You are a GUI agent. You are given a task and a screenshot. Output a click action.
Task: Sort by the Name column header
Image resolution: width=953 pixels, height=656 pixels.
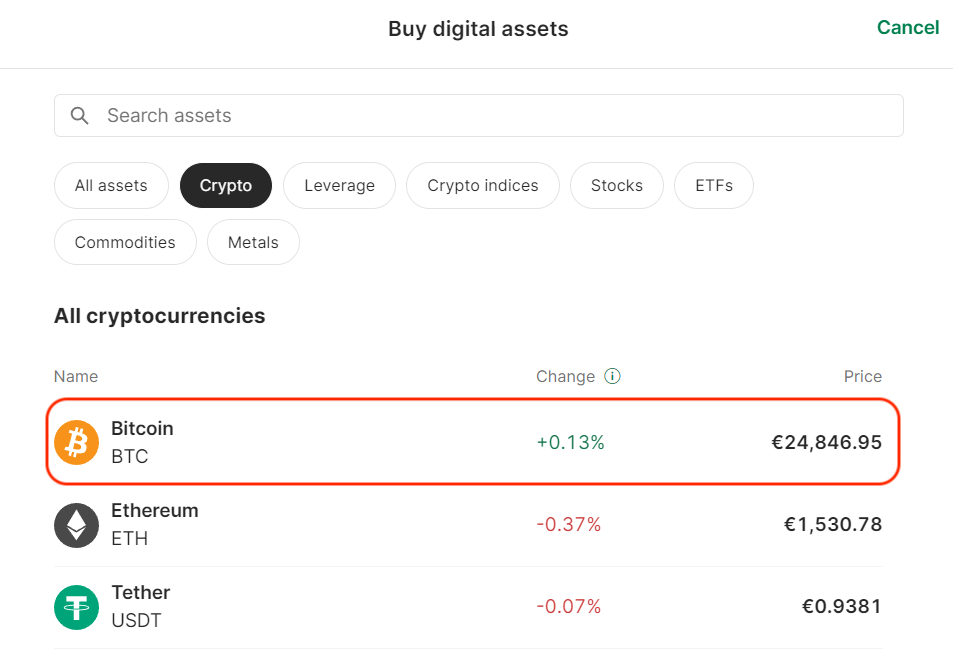76,377
